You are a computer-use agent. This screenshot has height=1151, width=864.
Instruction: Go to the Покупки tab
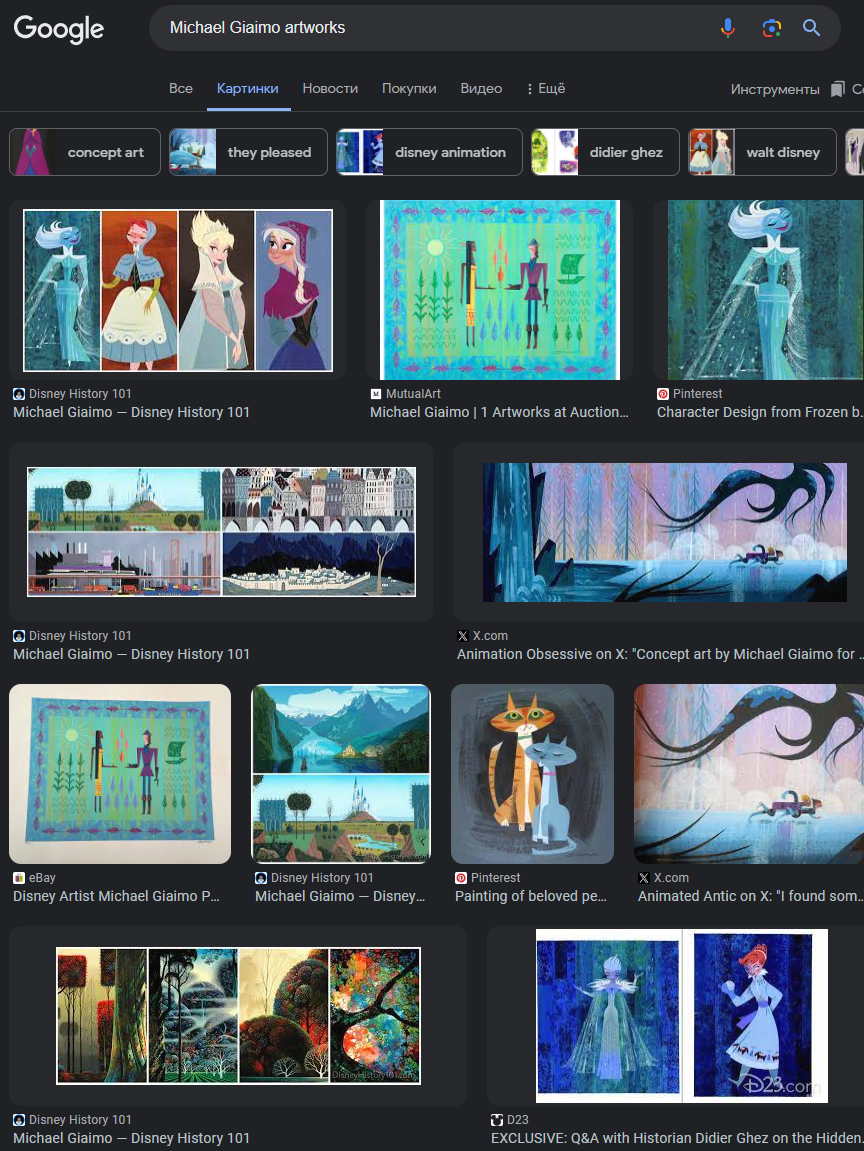click(x=409, y=89)
